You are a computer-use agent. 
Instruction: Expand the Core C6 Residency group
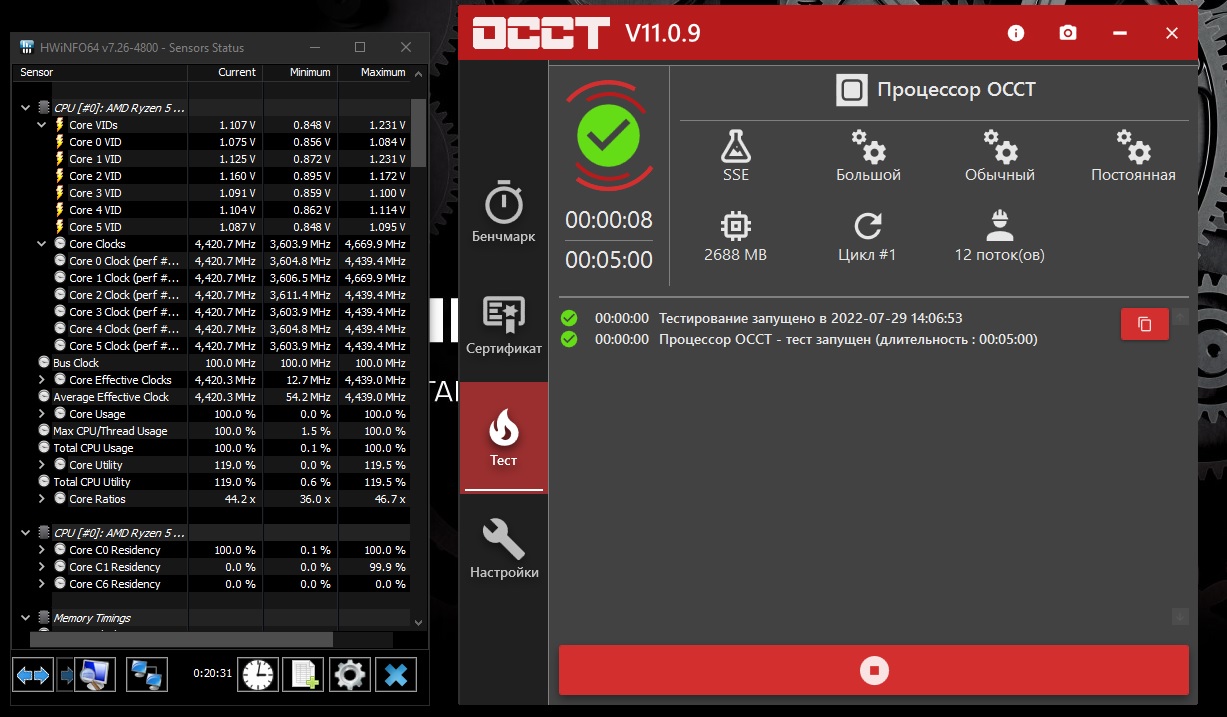[41, 584]
